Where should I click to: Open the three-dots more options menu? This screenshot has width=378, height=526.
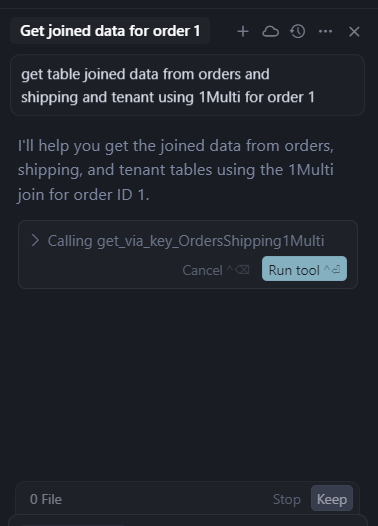325,32
